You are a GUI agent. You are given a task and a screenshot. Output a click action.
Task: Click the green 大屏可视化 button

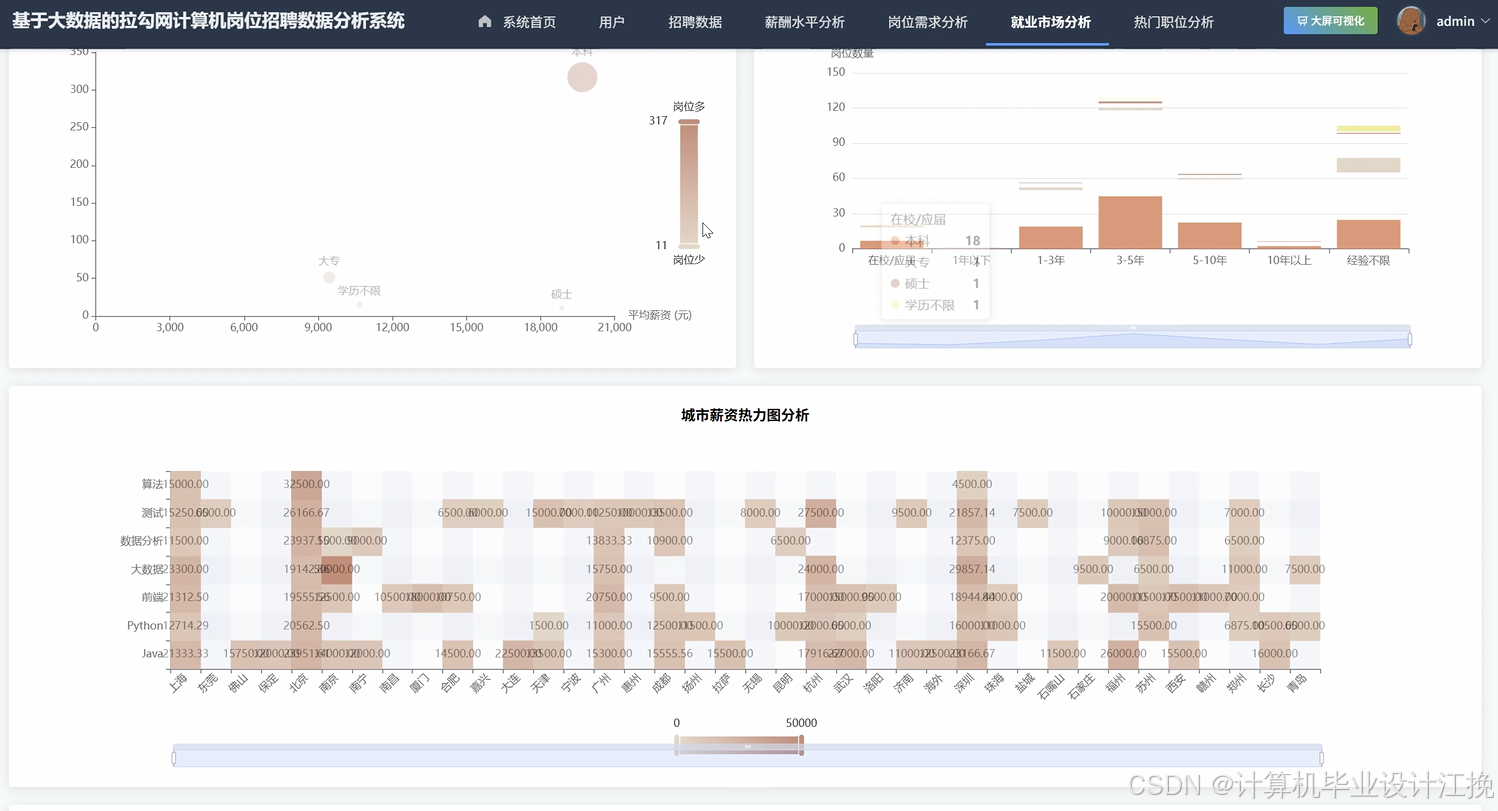tap(1330, 20)
